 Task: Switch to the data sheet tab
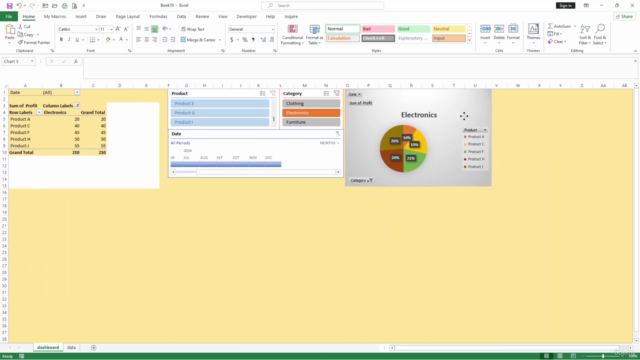point(71,347)
